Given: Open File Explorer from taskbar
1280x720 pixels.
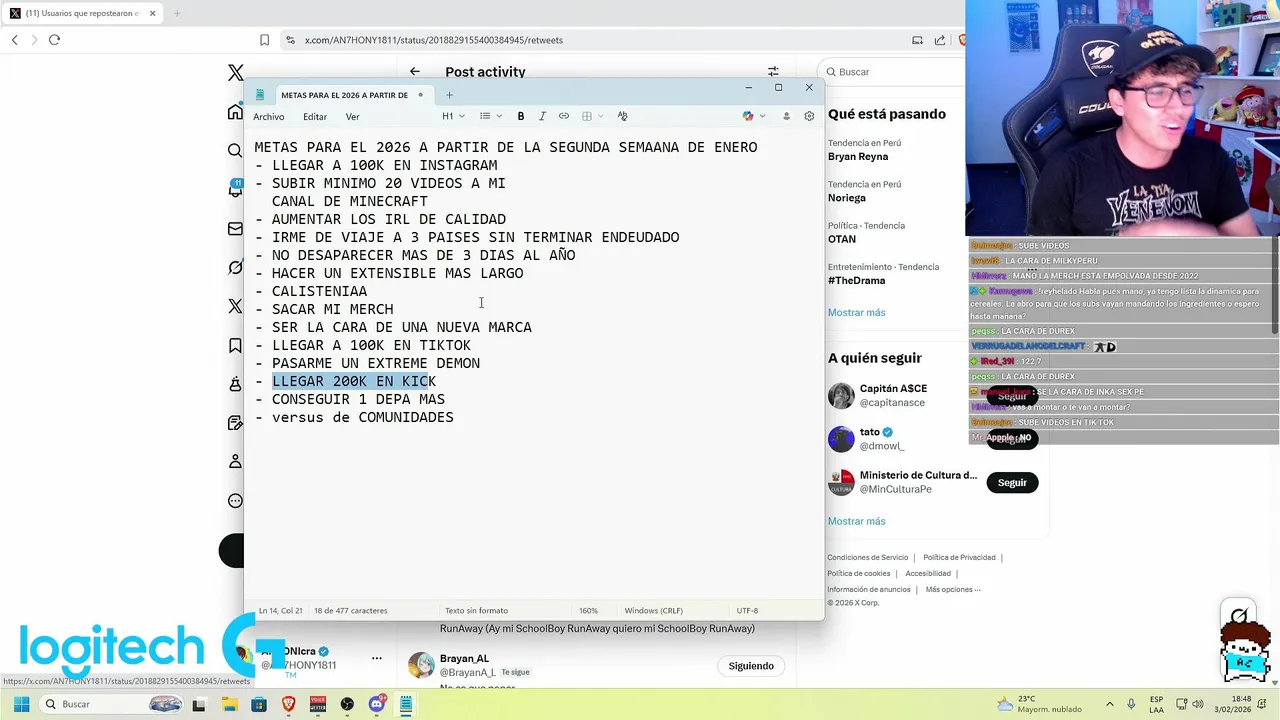Looking at the screenshot, I should pyautogui.click(x=229, y=704).
